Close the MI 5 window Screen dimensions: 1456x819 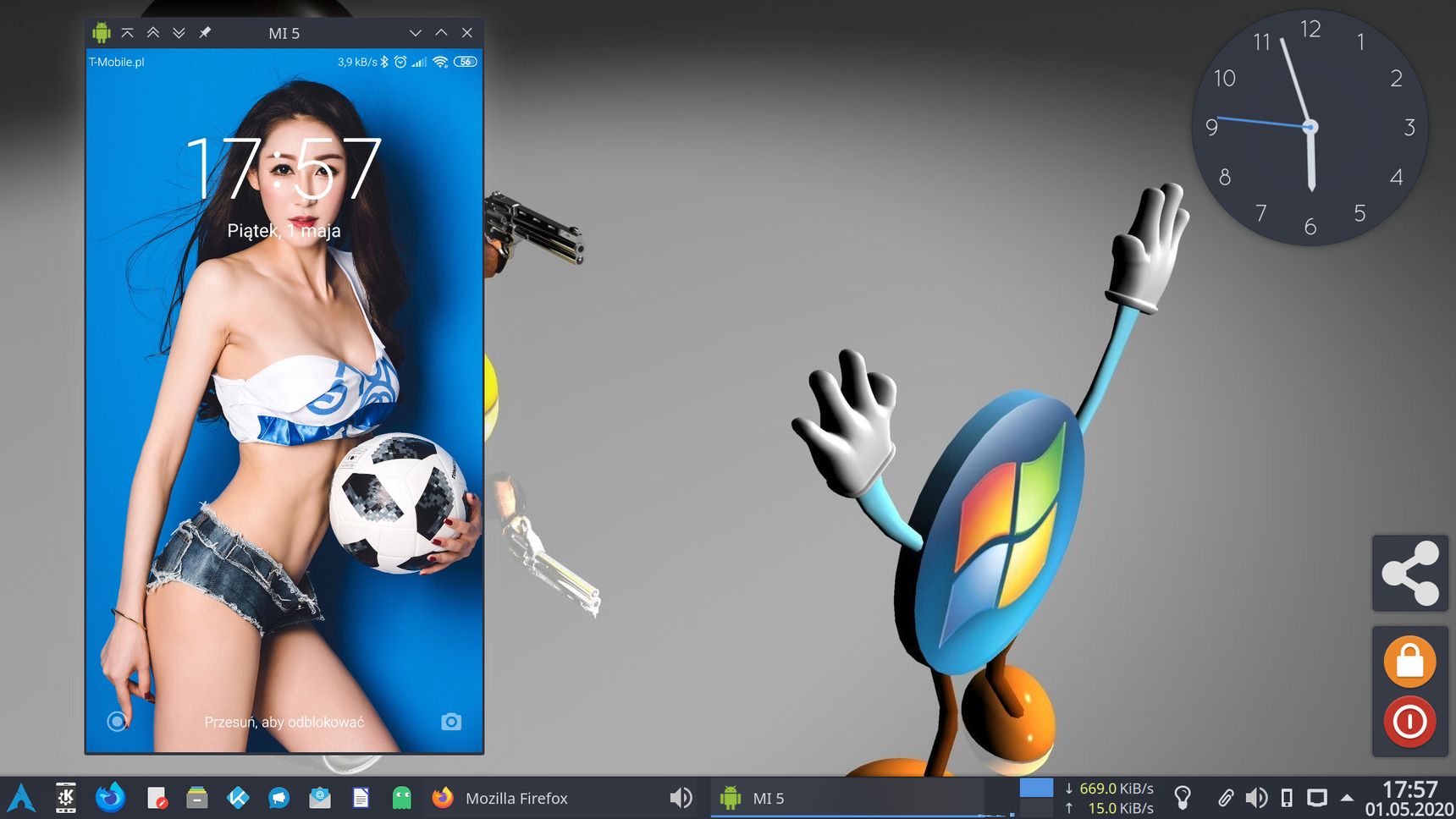[x=467, y=33]
